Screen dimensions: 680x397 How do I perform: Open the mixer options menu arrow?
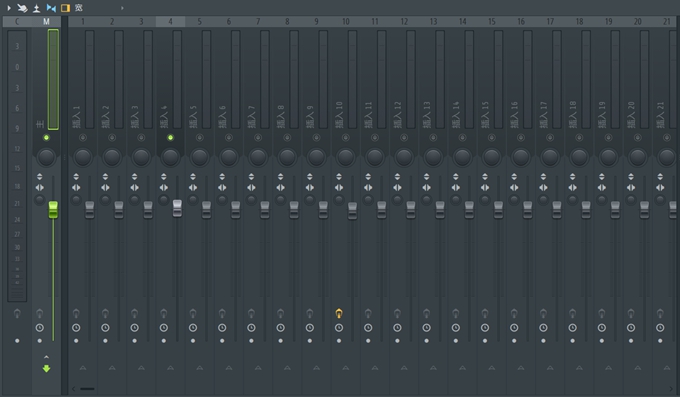click(9, 8)
